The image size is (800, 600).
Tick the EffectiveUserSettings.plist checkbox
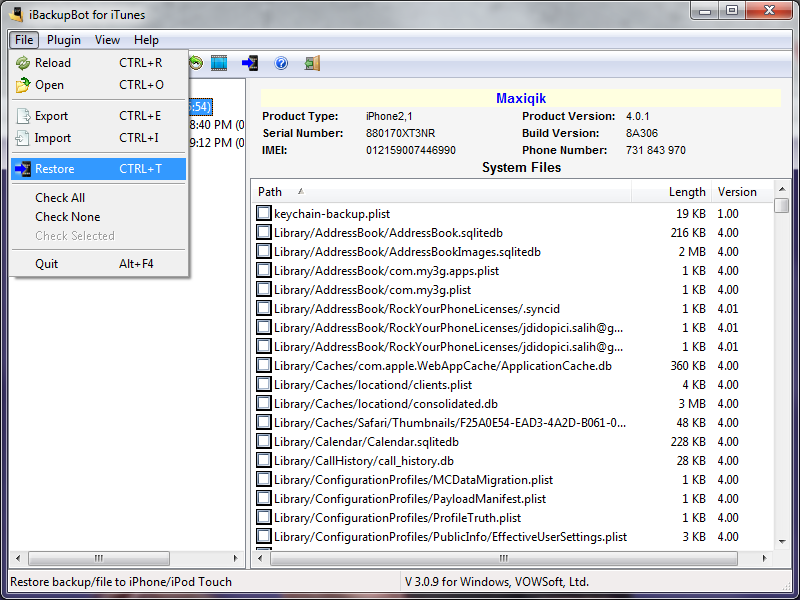pyautogui.click(x=264, y=536)
